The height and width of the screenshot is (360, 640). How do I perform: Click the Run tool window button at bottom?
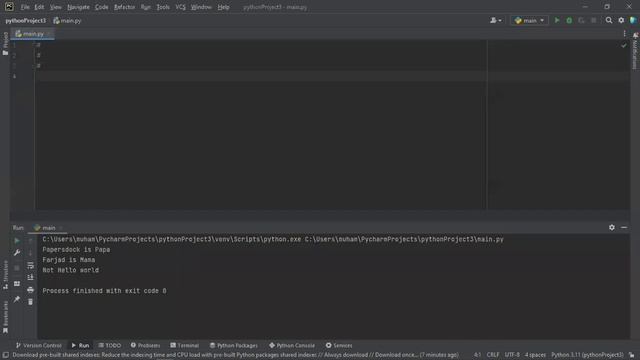[80, 345]
